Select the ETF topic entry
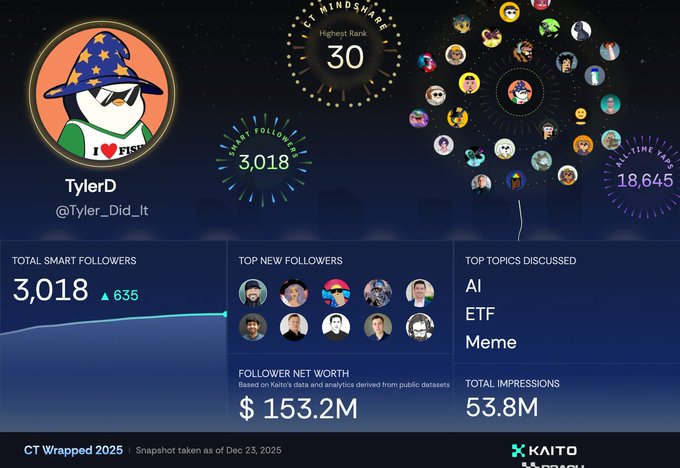This screenshot has width=680, height=468. pyautogui.click(x=480, y=314)
